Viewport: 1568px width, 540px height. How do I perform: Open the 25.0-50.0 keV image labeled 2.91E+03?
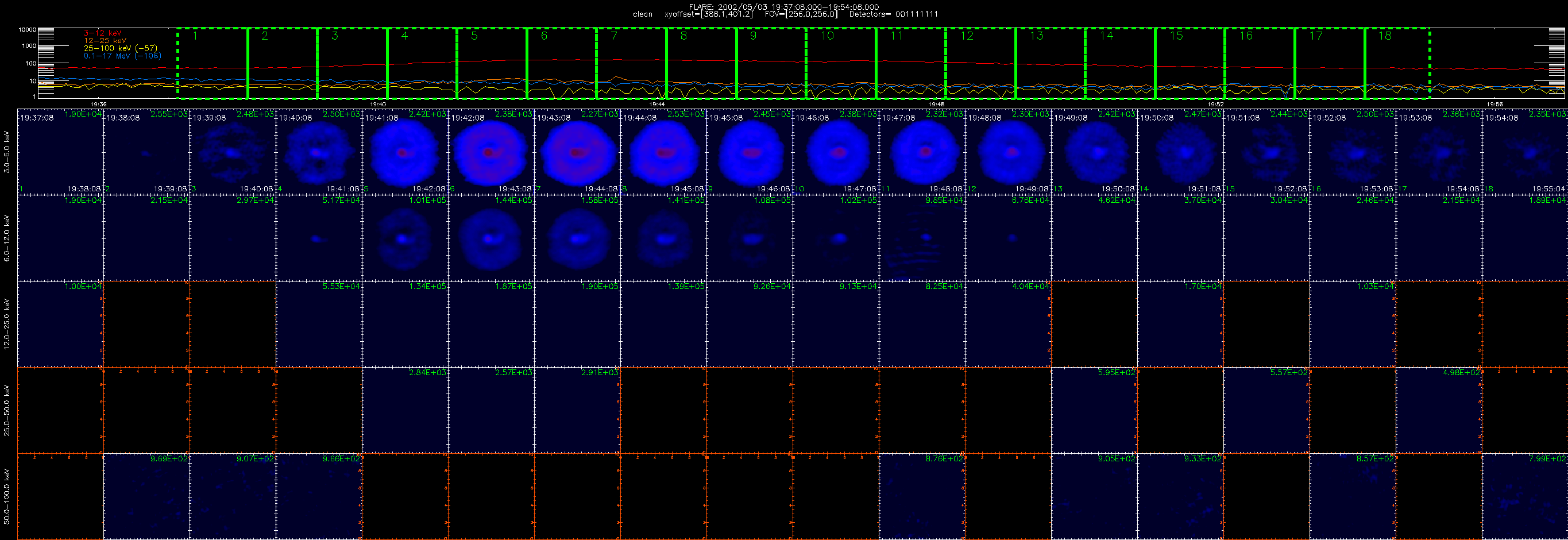pos(578,410)
